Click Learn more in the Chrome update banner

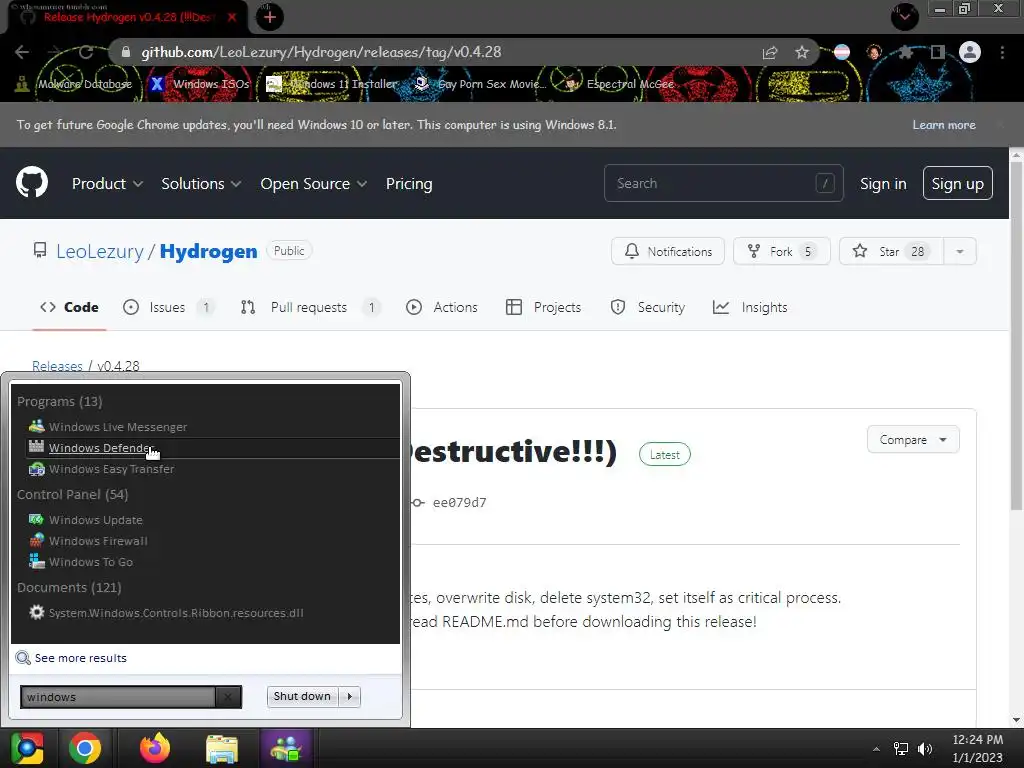tap(944, 125)
